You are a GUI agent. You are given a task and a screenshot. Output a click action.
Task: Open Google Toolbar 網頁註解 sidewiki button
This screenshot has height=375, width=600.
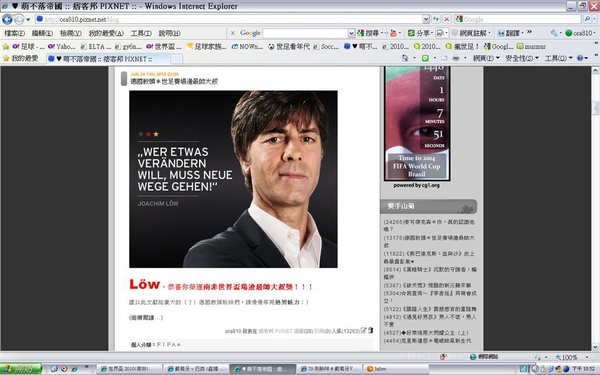click(x=471, y=33)
